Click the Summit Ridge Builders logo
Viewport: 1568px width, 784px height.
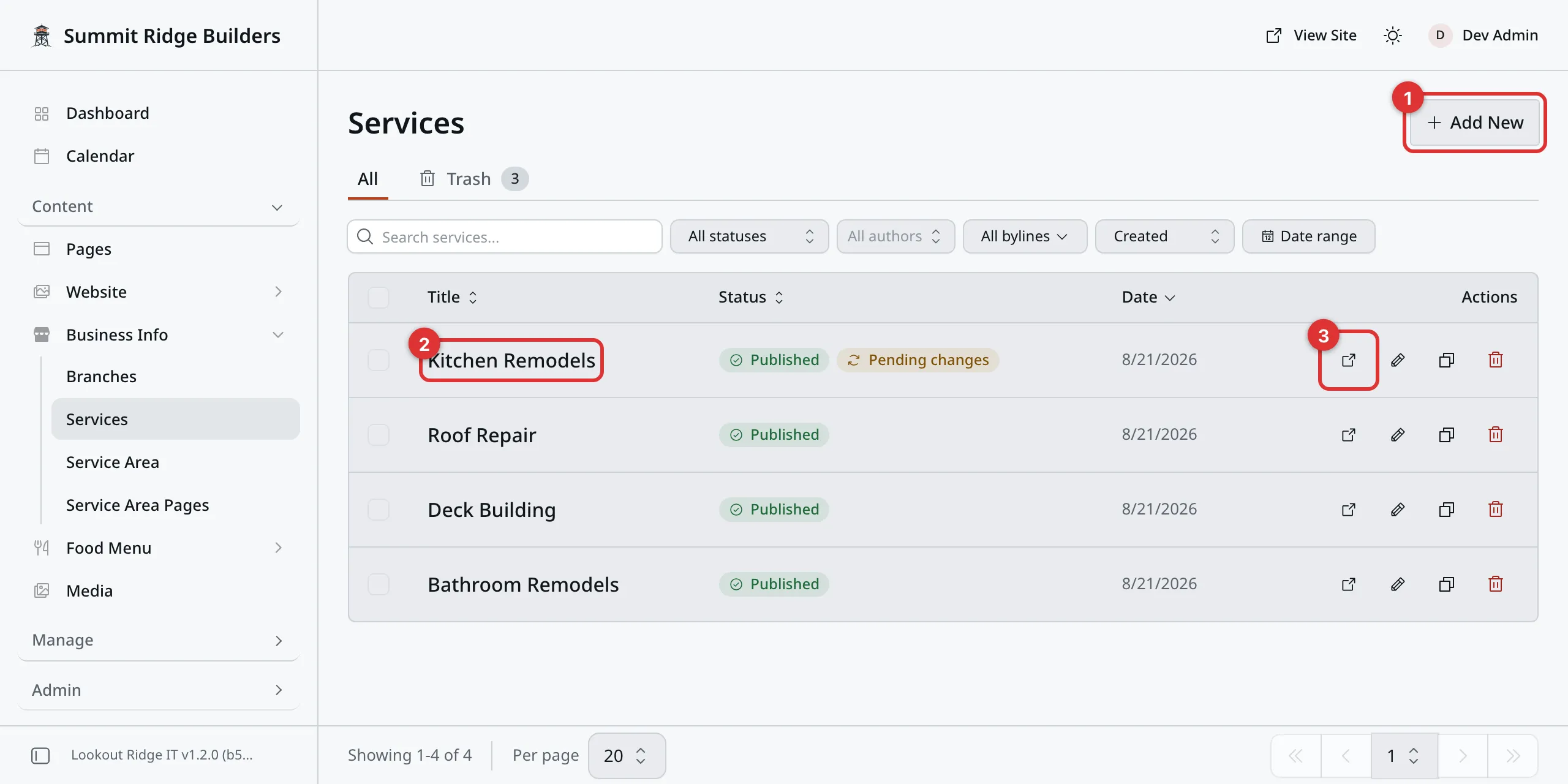click(42, 36)
